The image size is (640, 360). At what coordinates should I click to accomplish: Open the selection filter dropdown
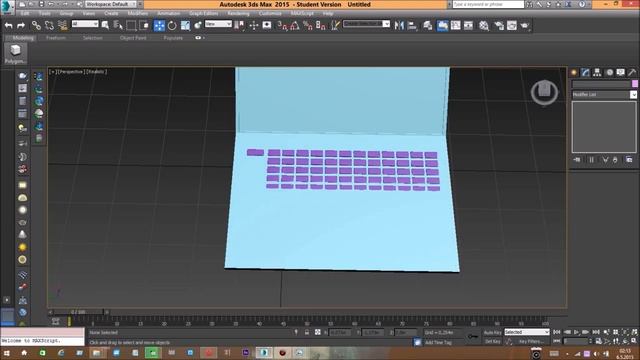[x=85, y=24]
